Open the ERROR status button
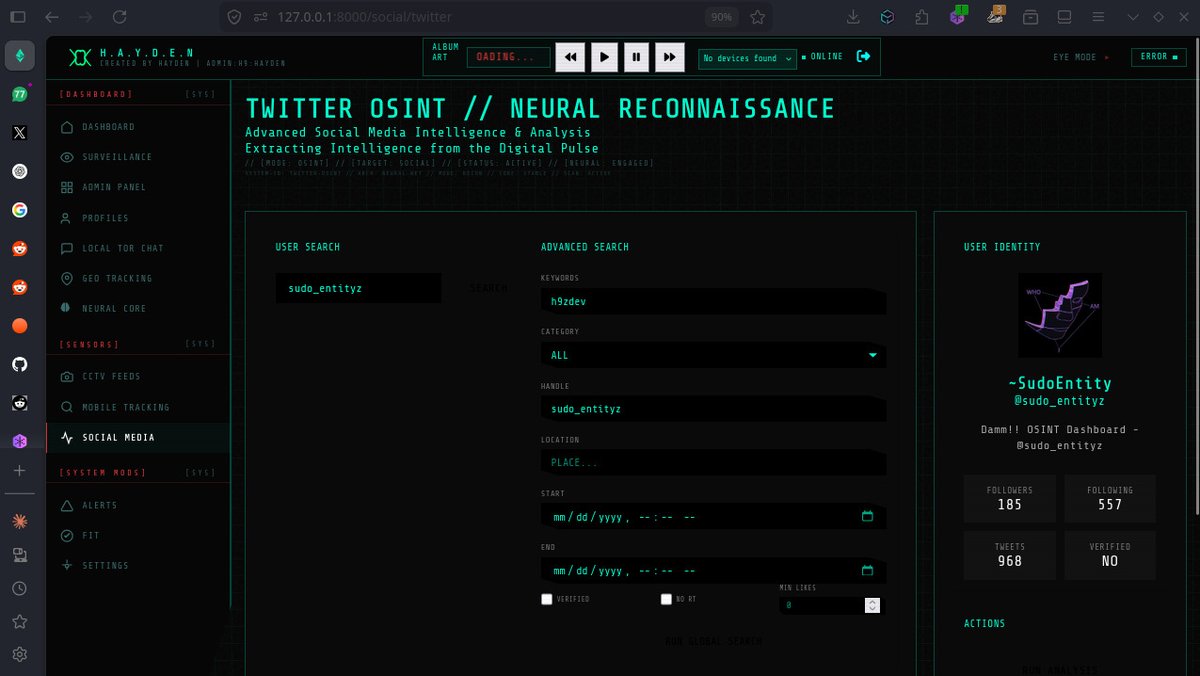This screenshot has width=1200, height=676. (1158, 57)
